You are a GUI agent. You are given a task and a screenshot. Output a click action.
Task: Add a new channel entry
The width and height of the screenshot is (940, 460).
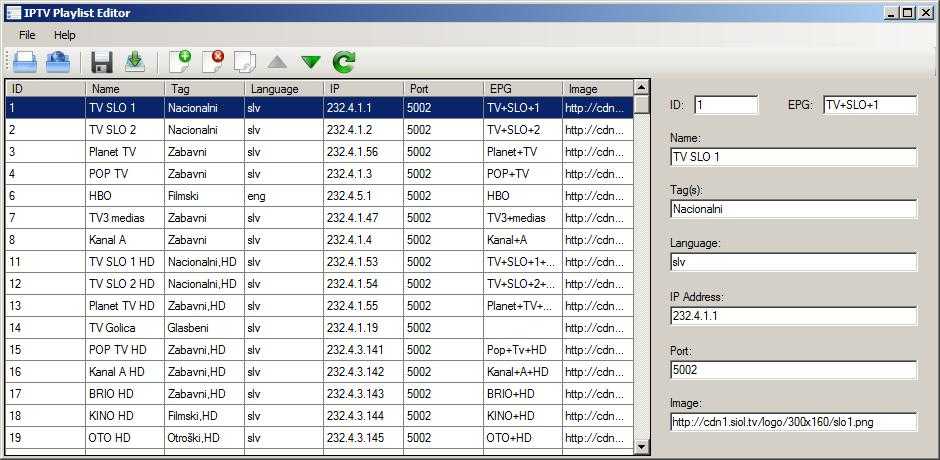180,62
